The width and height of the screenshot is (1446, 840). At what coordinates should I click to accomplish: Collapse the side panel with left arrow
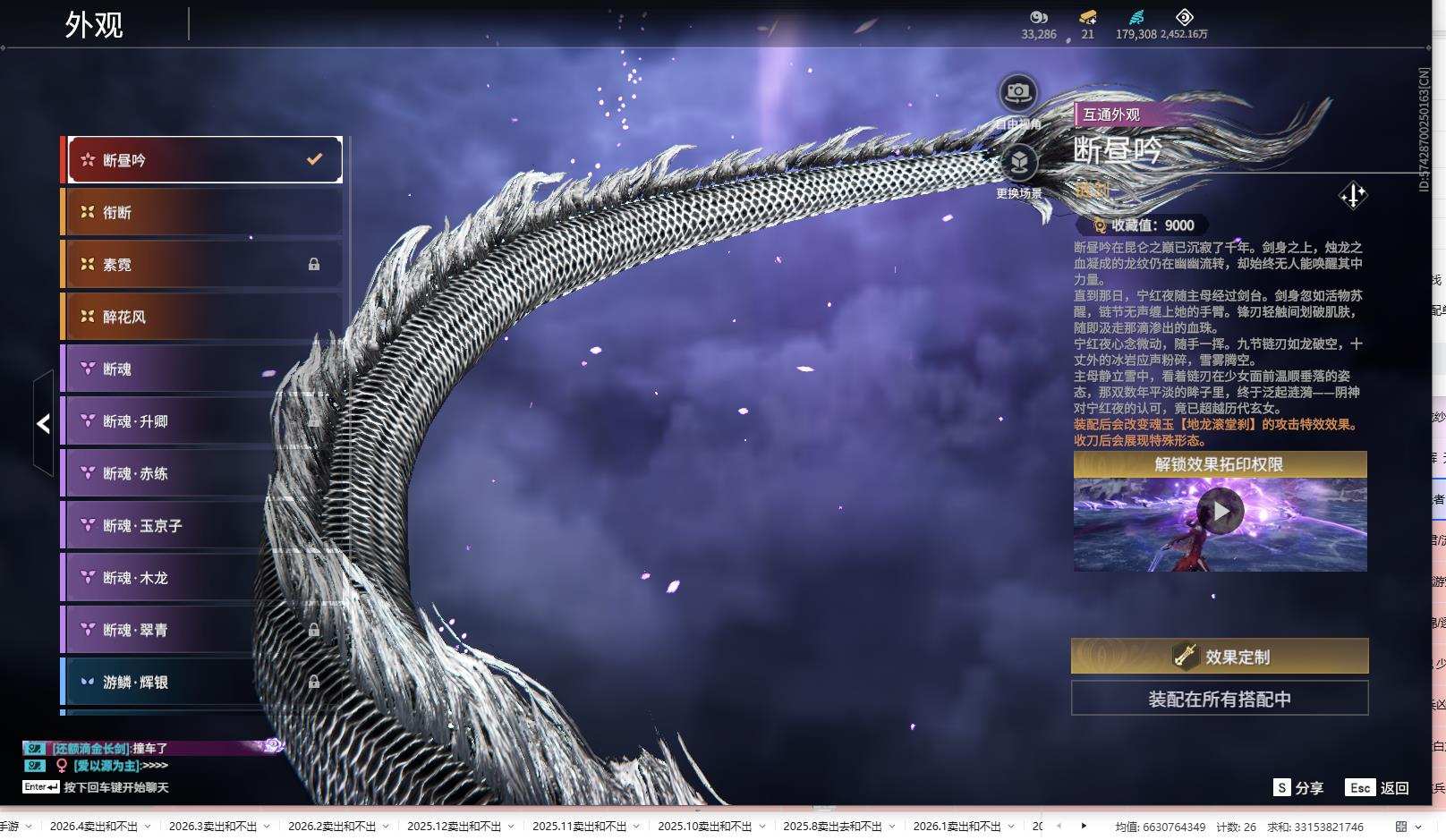(x=43, y=423)
